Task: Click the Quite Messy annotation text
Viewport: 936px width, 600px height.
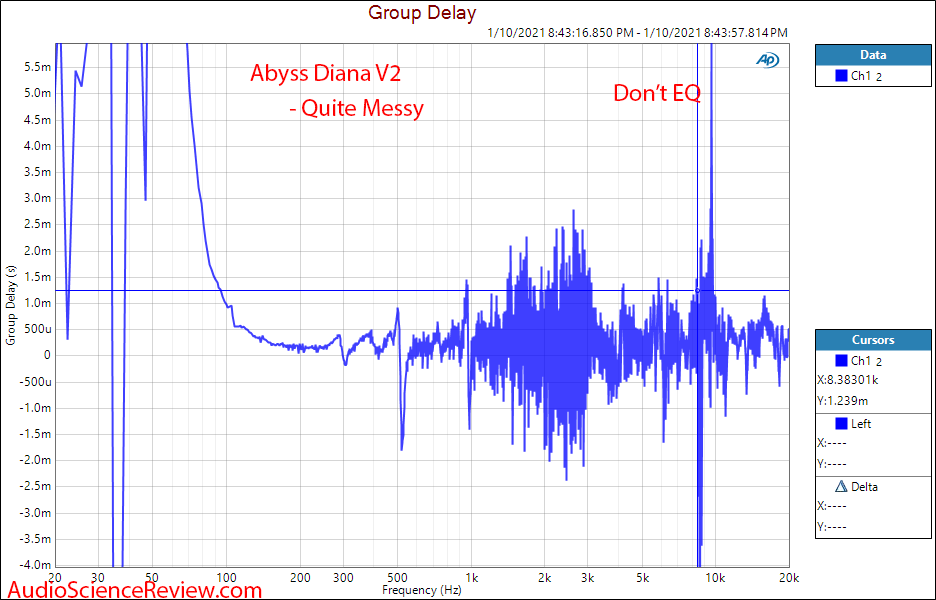Action: 362,108
